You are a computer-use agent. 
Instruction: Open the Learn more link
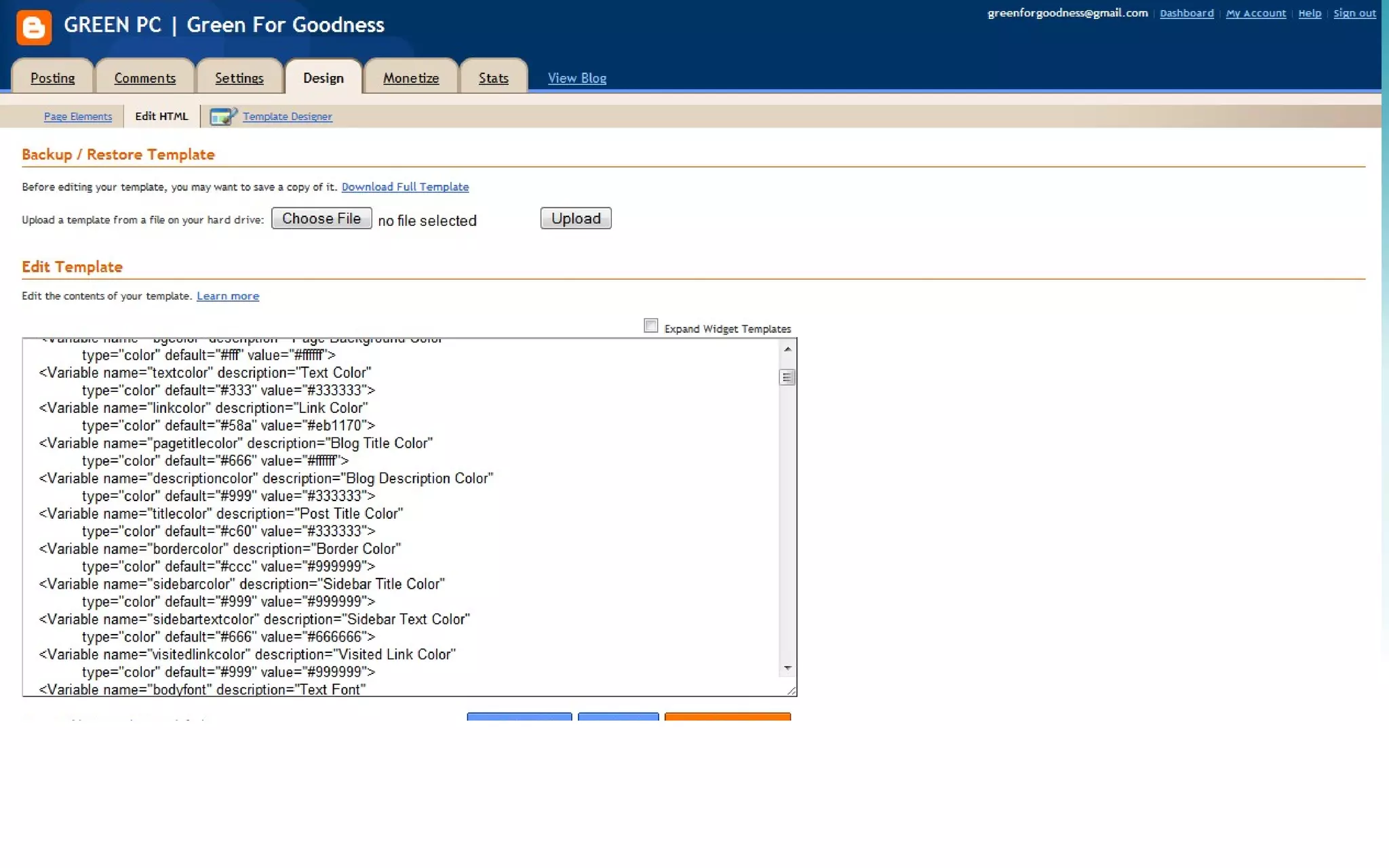tap(228, 296)
